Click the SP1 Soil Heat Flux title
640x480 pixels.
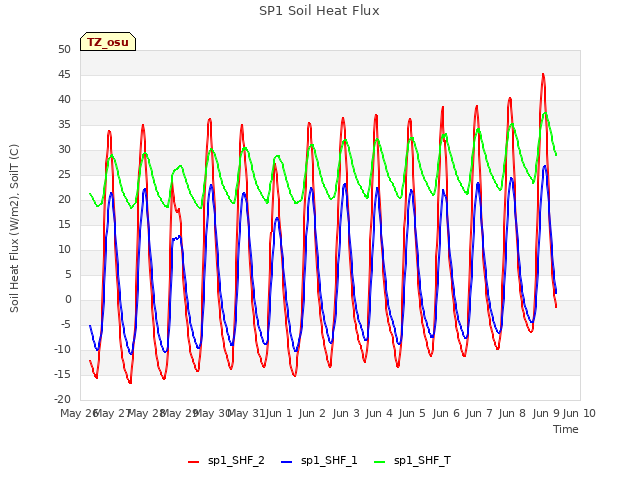coord(319,11)
